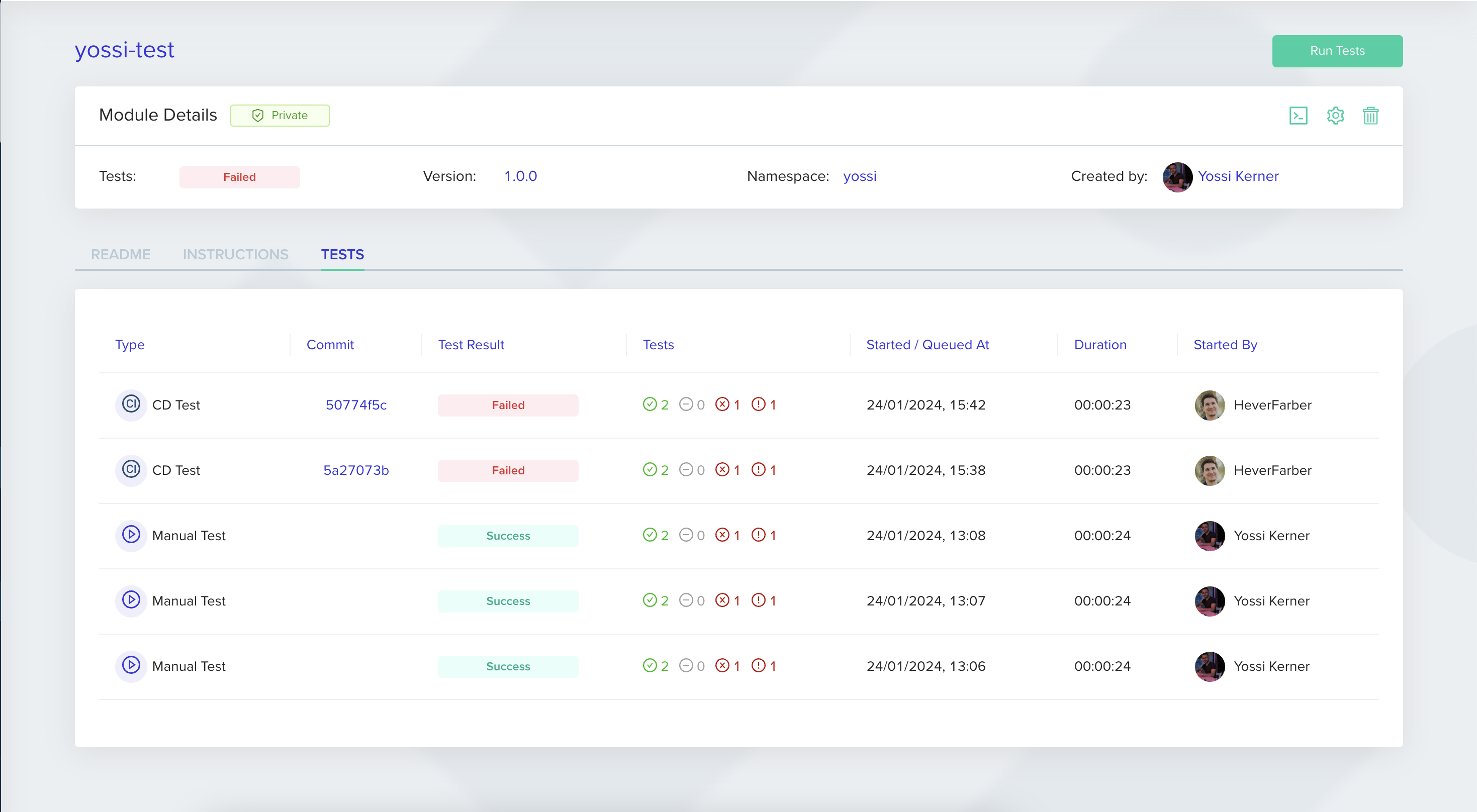The width and height of the screenshot is (1477, 812).
Task: Click version number 1.0.0
Action: (x=520, y=176)
